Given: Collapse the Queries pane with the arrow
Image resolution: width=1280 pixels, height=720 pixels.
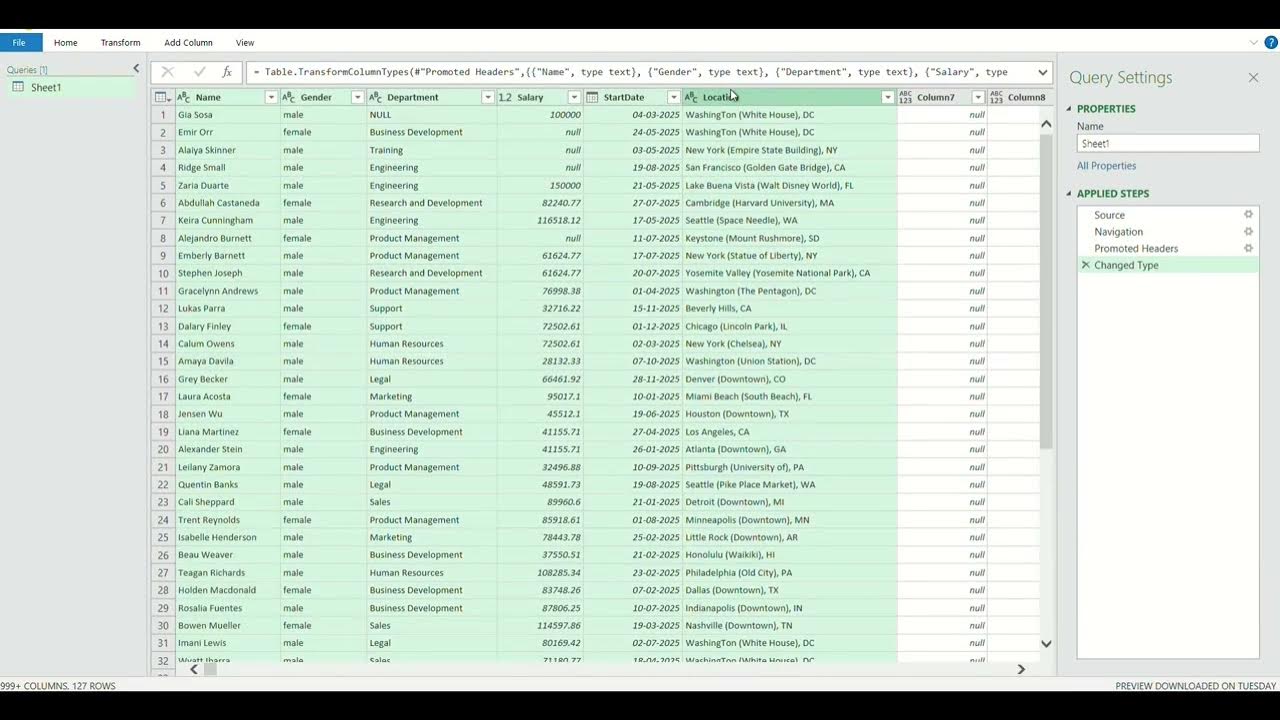Looking at the screenshot, I should pyautogui.click(x=136, y=69).
